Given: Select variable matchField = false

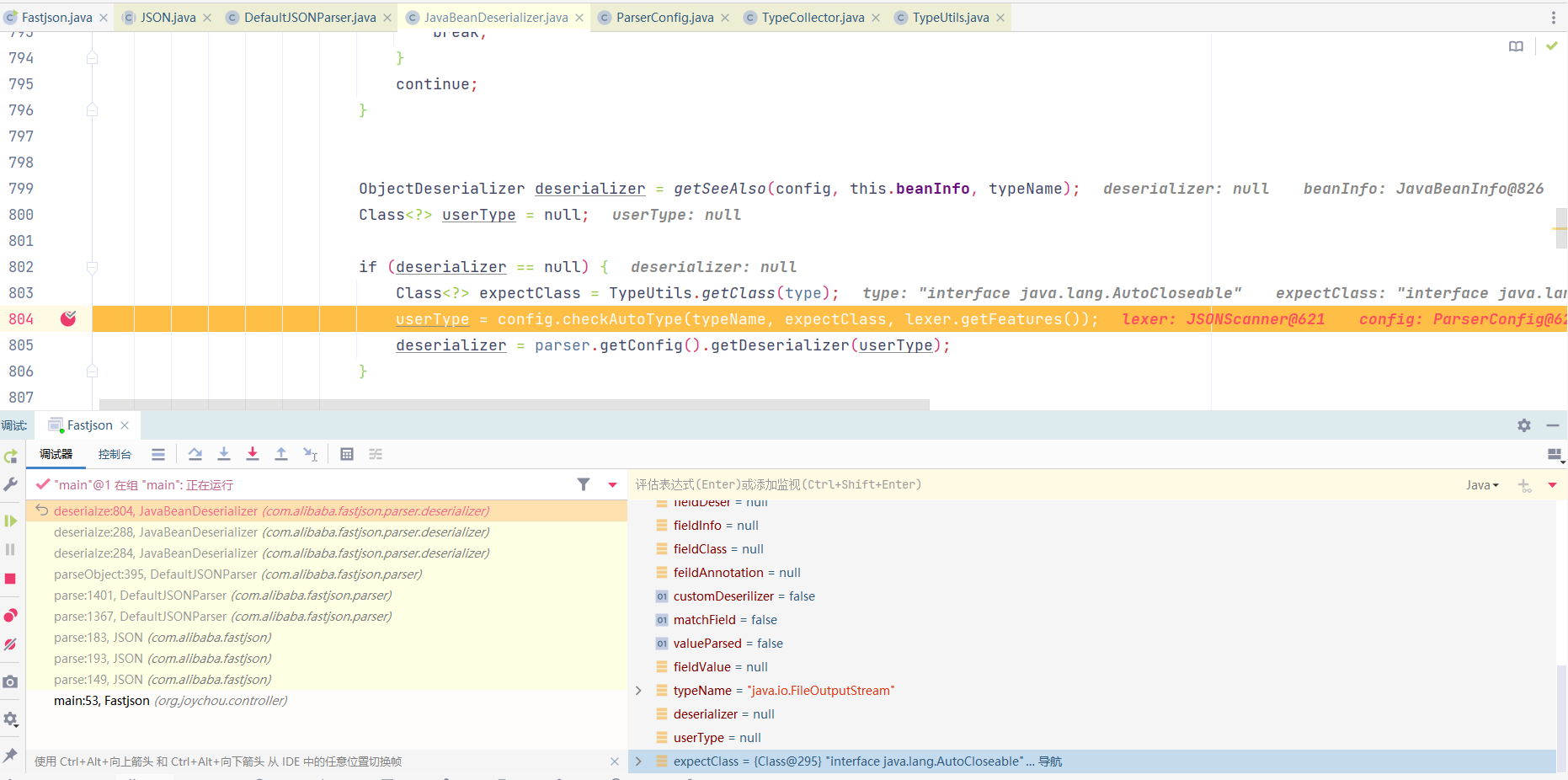Looking at the screenshot, I should [1091, 620].
